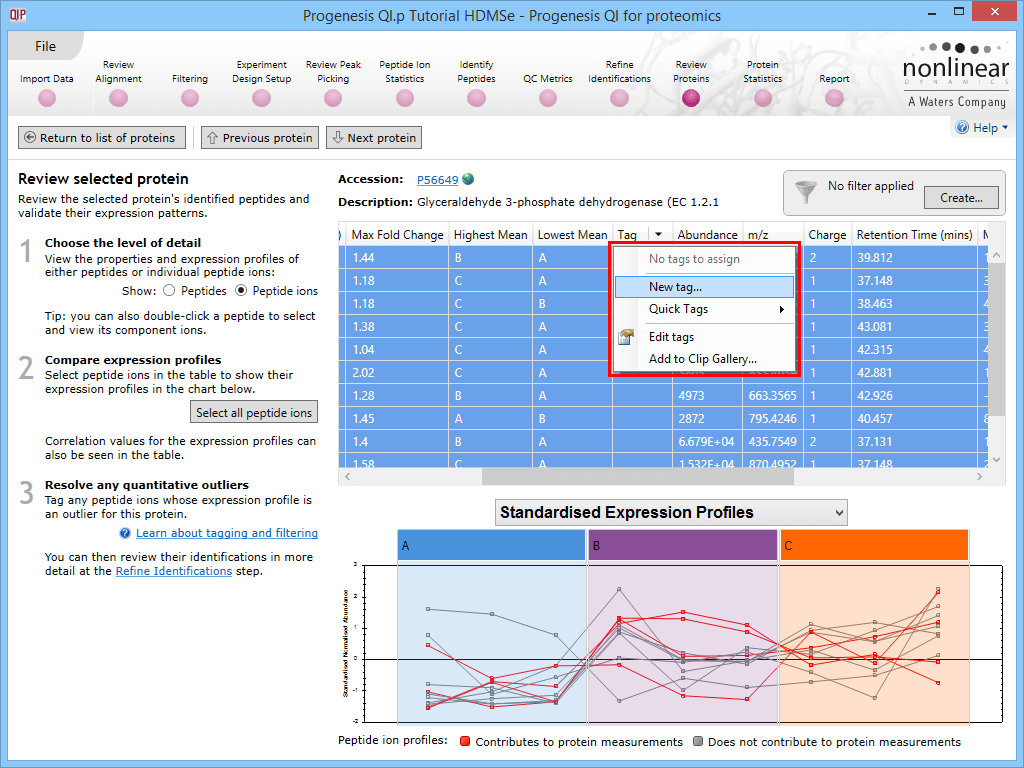Click the Edit tags icon in context menu
This screenshot has height=768, width=1024.
click(626, 337)
